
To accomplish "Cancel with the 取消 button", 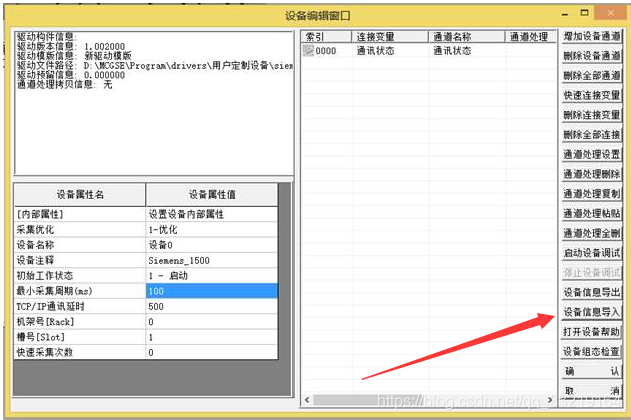I will coord(592,391).
